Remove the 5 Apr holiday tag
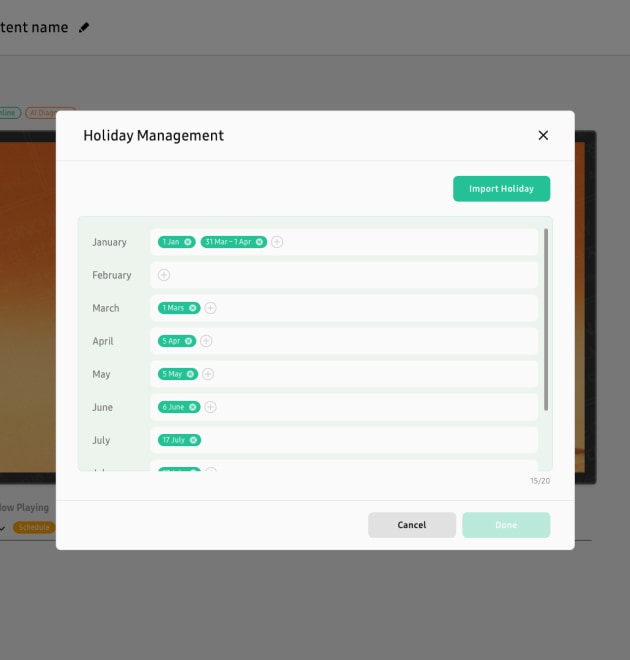 pyautogui.click(x=189, y=341)
